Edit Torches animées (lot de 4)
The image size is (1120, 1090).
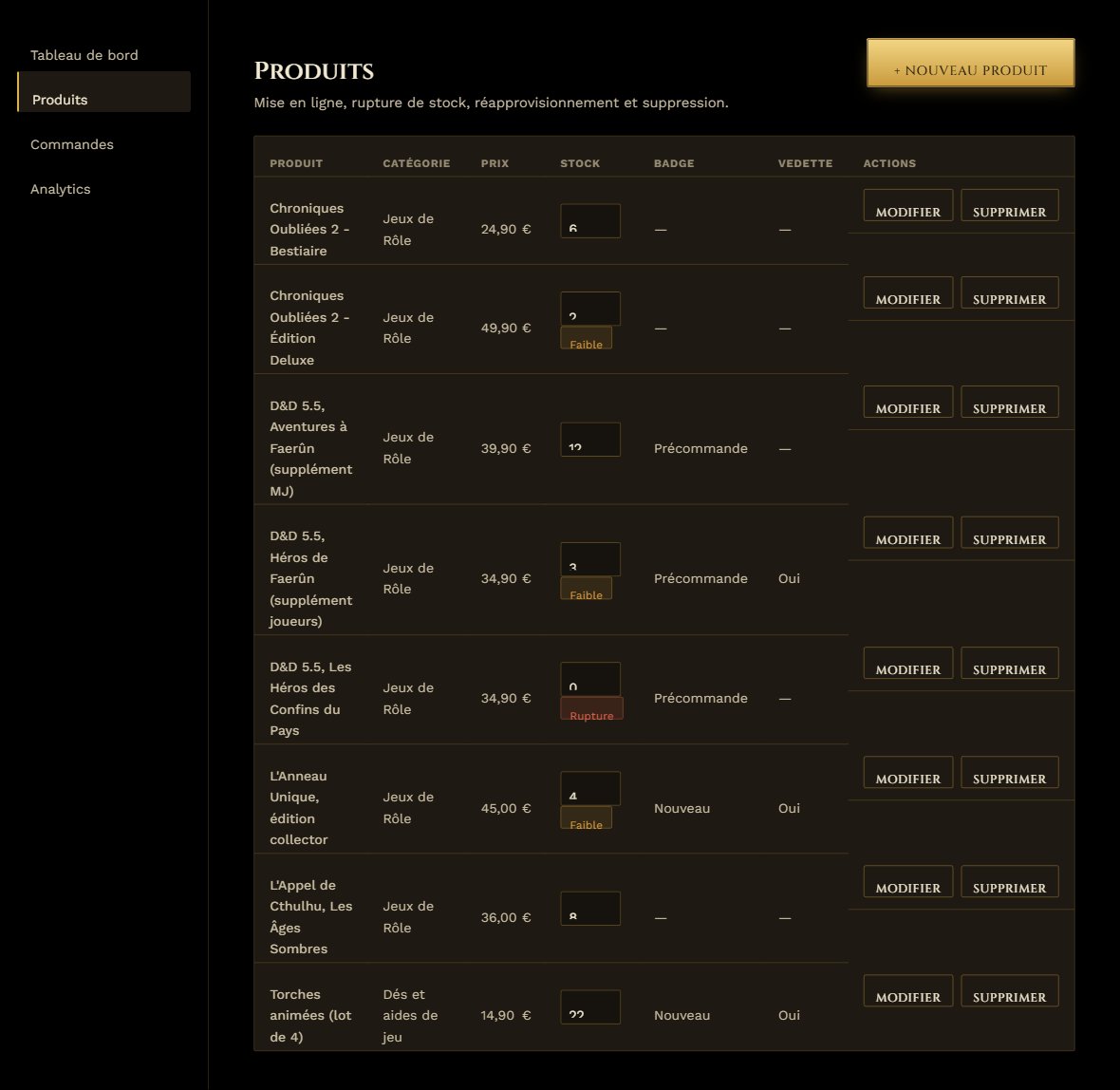907,990
